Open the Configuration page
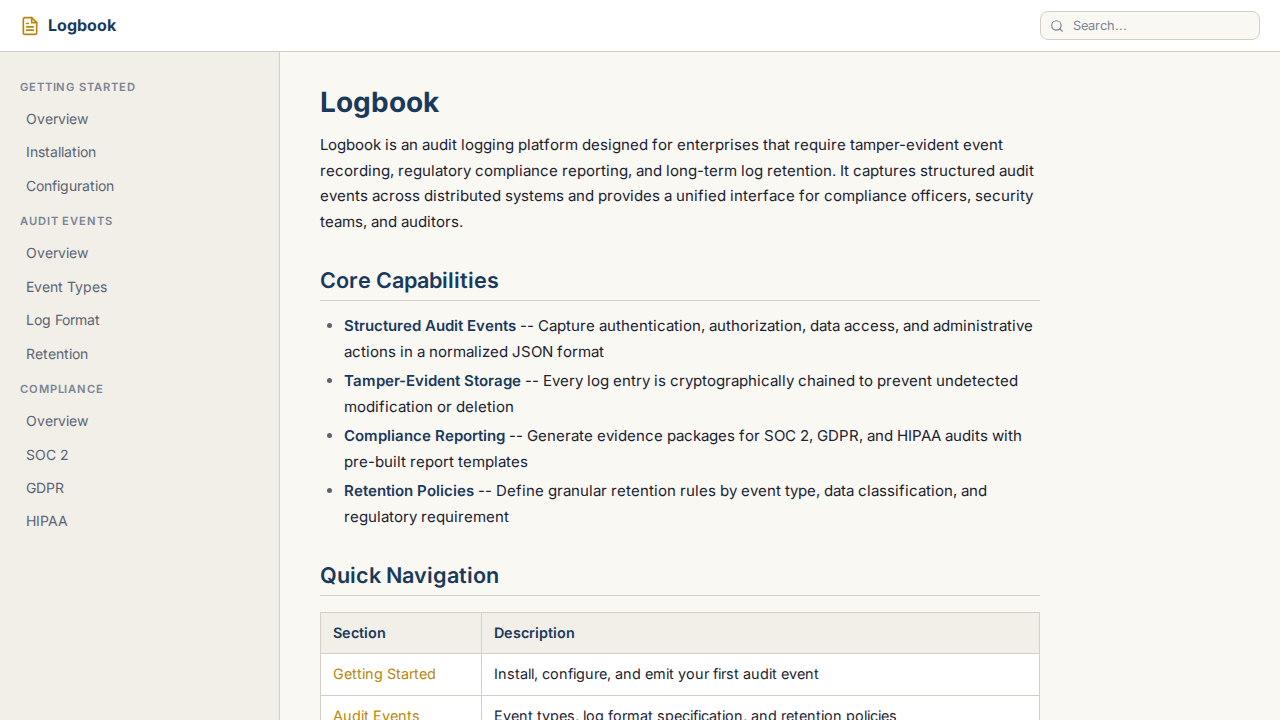This screenshot has width=1280, height=720. coord(70,186)
